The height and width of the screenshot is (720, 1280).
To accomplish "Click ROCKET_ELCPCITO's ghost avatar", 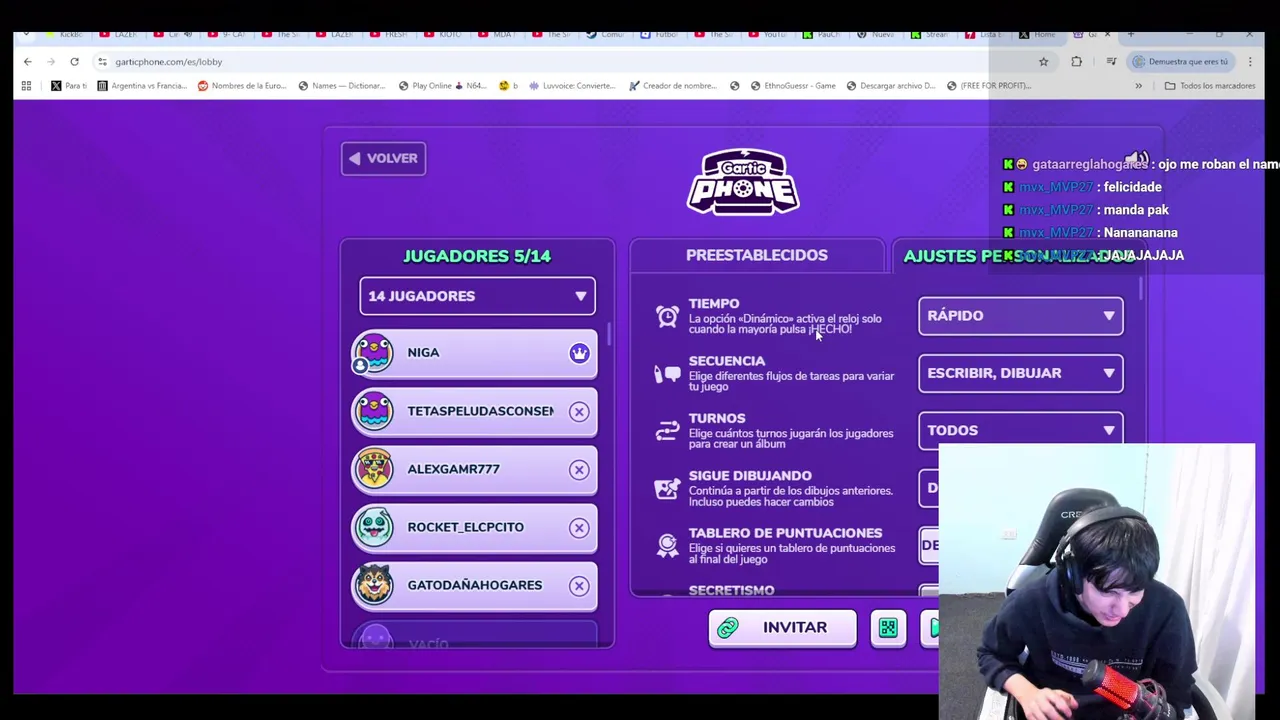I will coord(374,527).
